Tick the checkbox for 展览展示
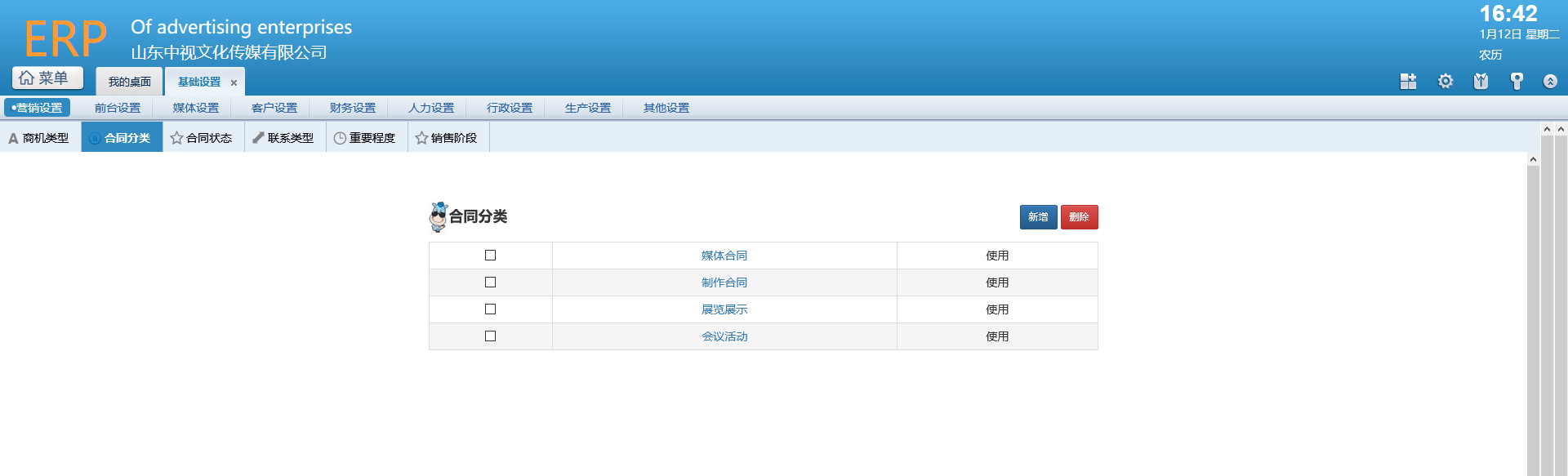 click(490, 309)
